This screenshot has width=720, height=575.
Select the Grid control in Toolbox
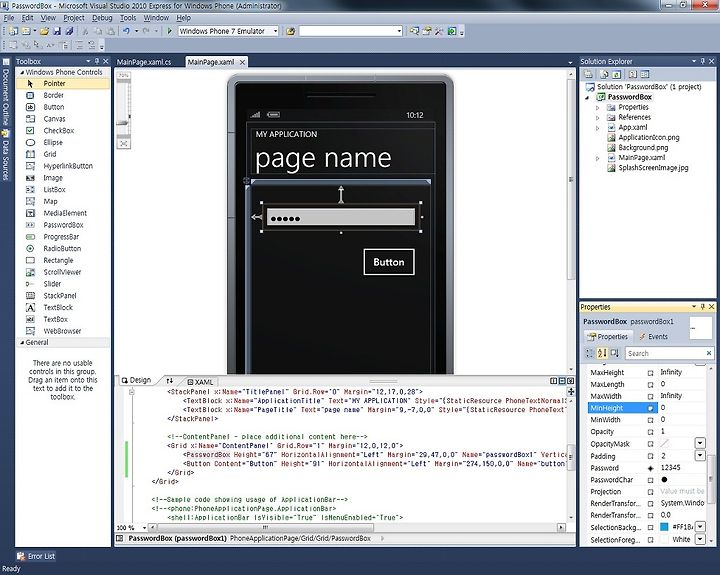pos(63,154)
